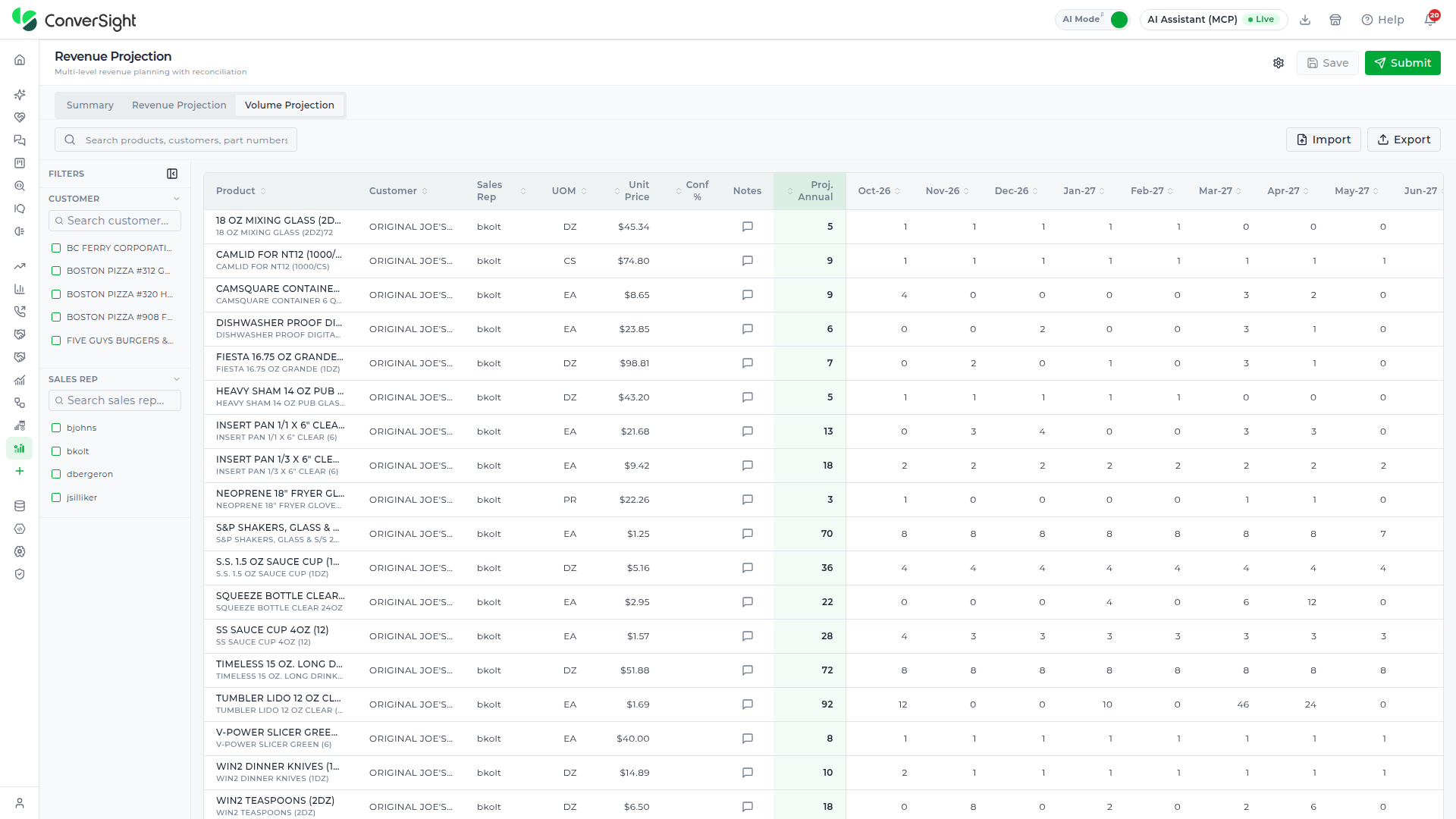The height and width of the screenshot is (819, 1456).
Task: Check the bkolt sales rep filter
Action: 56,451
